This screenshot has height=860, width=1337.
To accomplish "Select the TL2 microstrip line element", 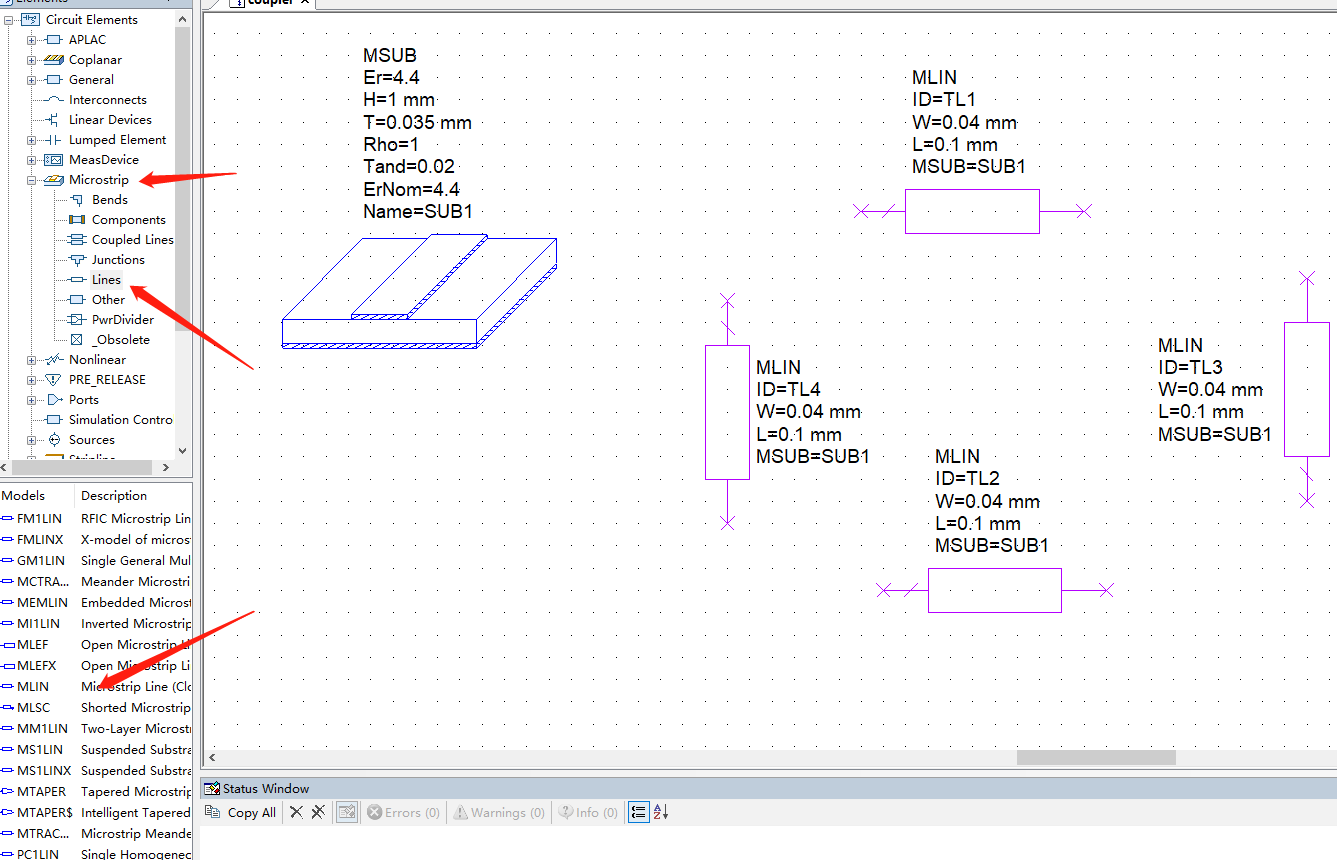I will click(x=995, y=590).
